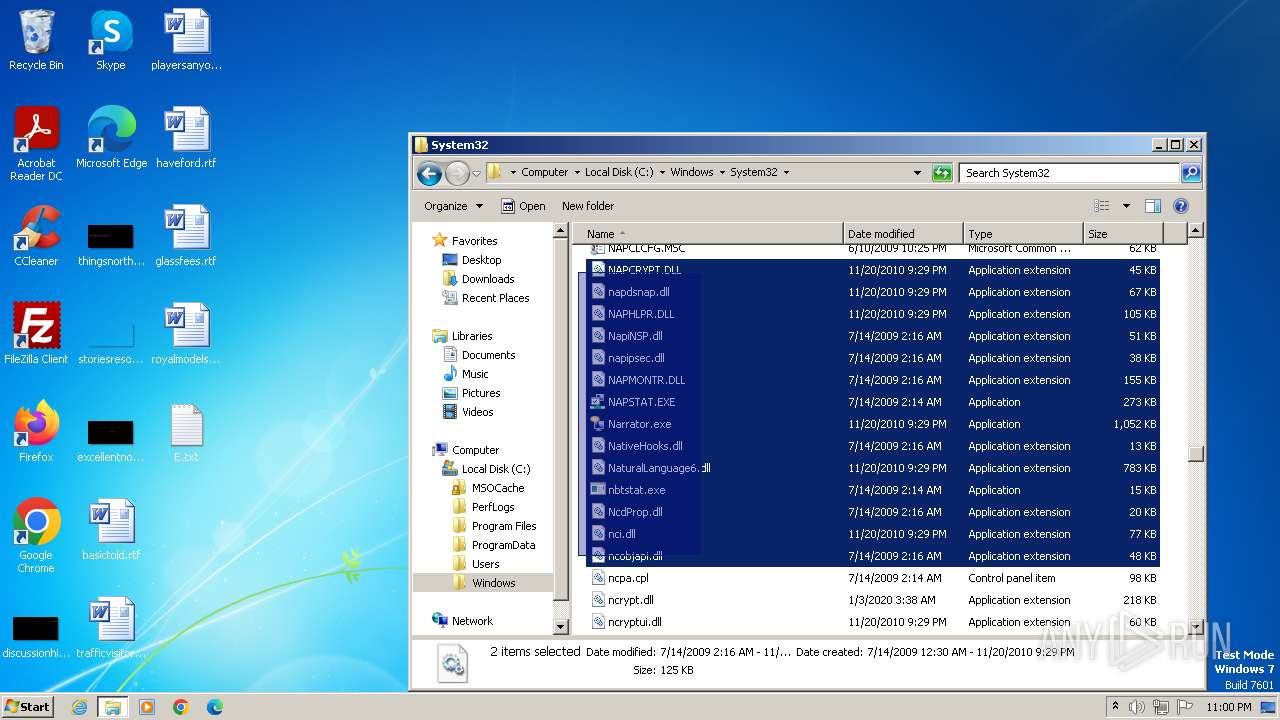Select the haveford.rtf document icon

[186, 138]
